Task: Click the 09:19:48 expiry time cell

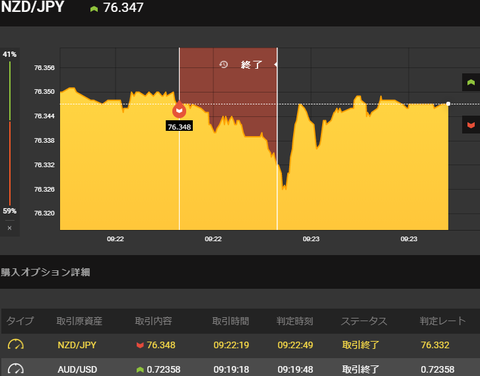Action: (x=295, y=370)
